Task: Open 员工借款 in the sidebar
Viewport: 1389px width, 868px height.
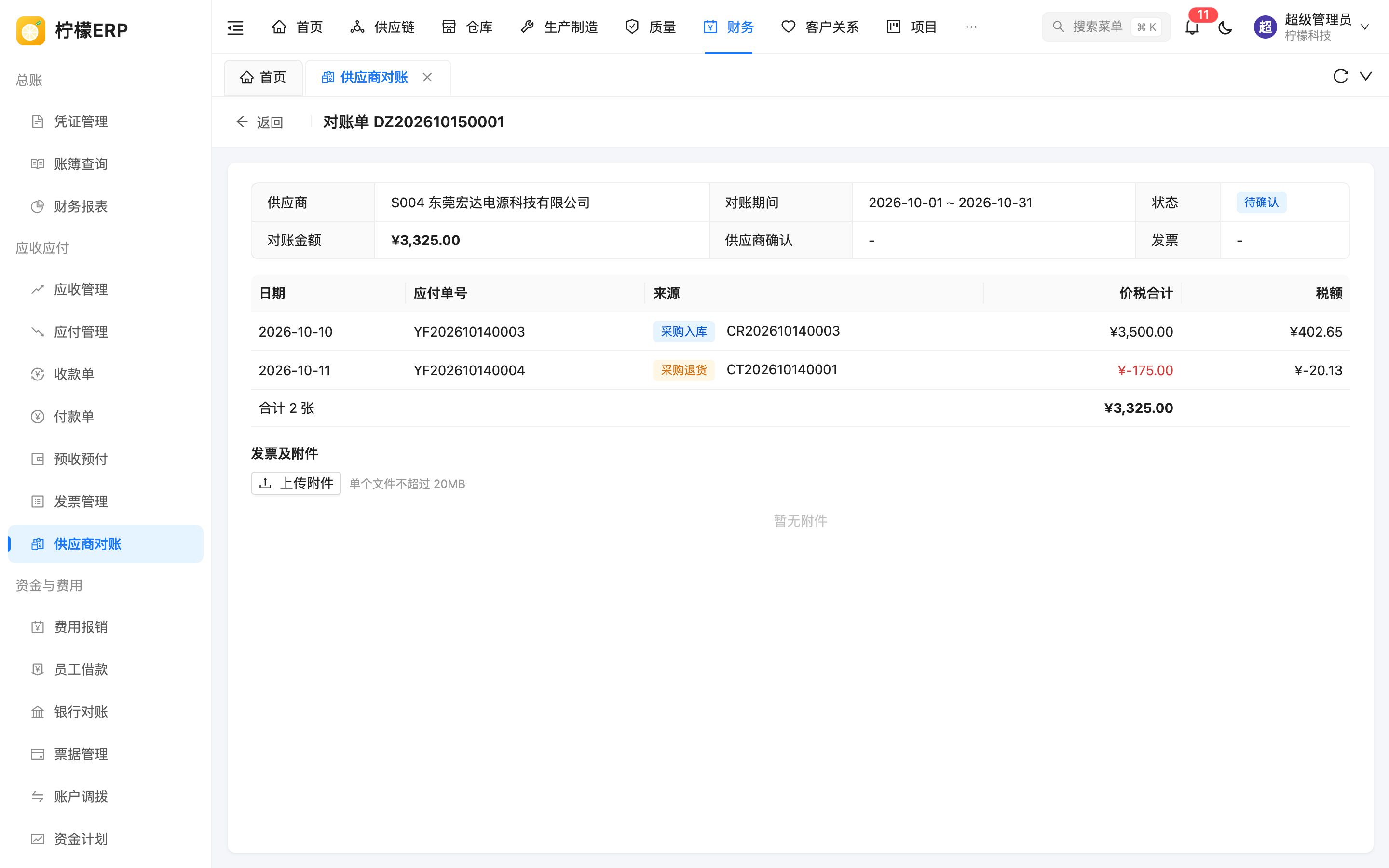Action: 106,669
